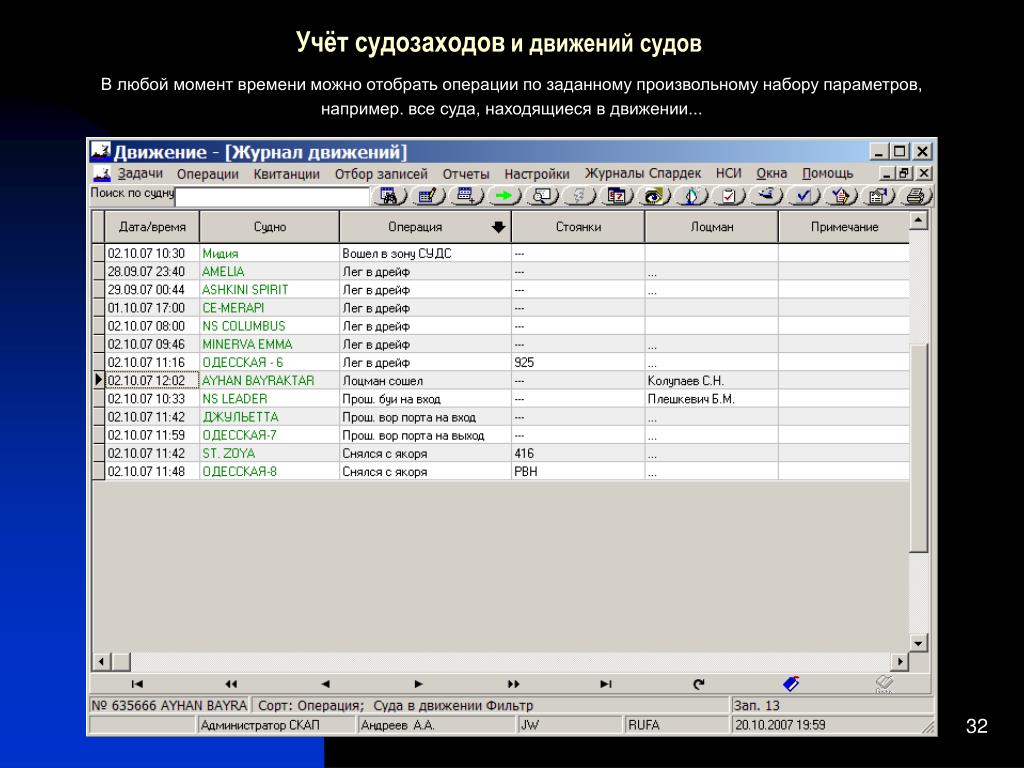
Task: Click the ship toolbar icon
Action: coord(766,195)
